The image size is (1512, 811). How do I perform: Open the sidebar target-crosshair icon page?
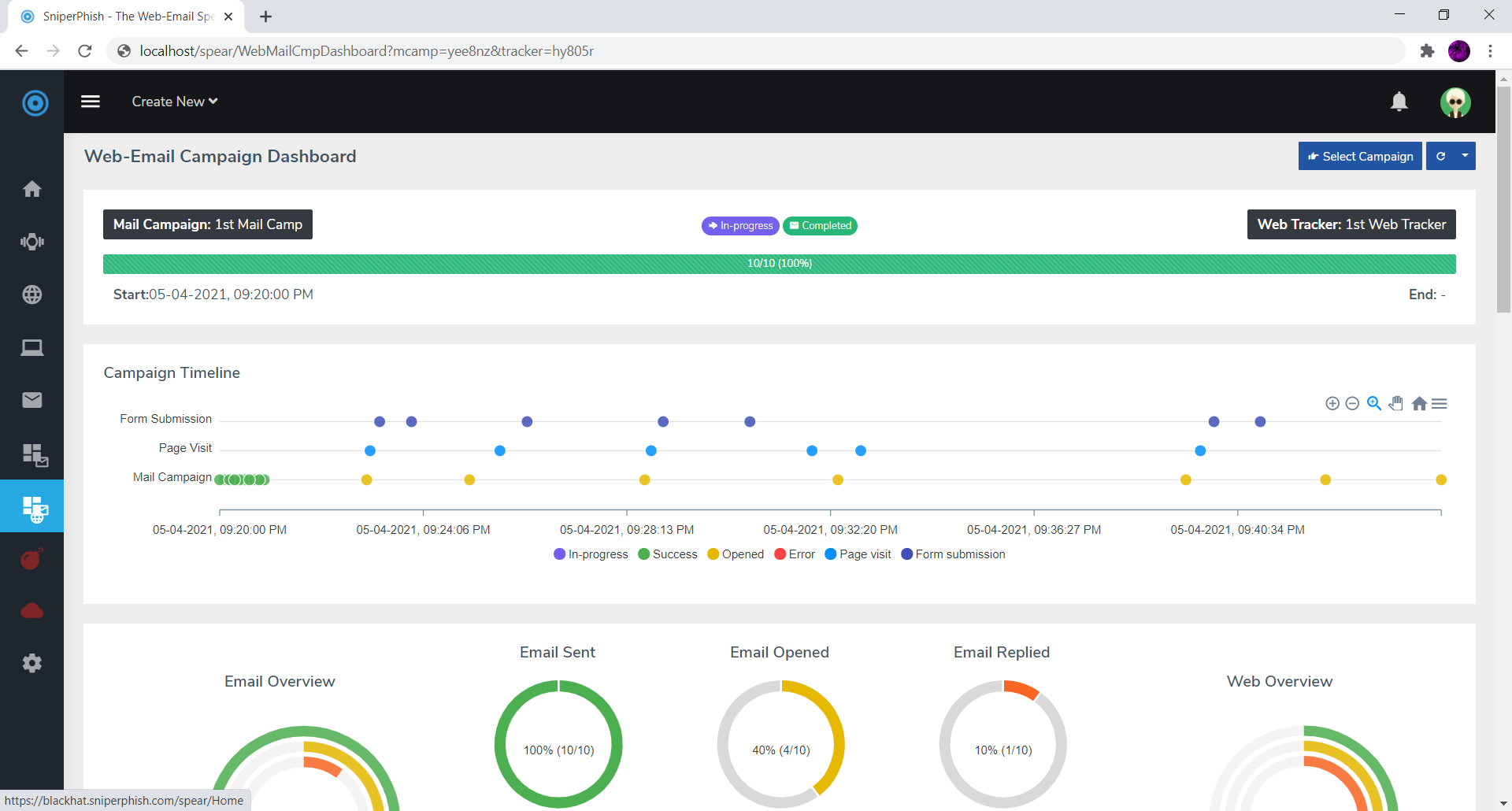pyautogui.click(x=32, y=242)
